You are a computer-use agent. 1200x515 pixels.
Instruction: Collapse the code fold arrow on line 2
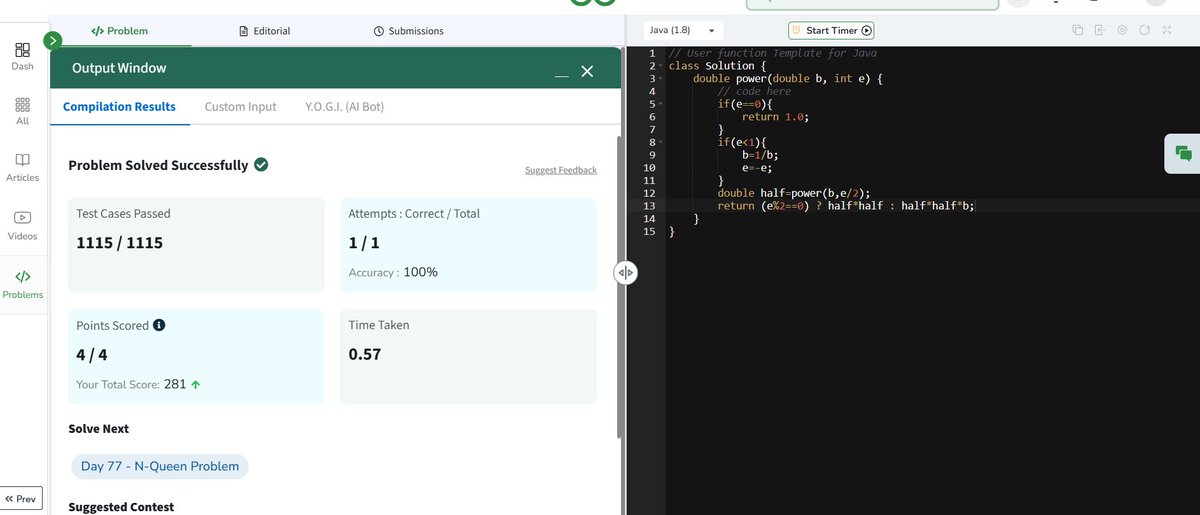tap(661, 65)
